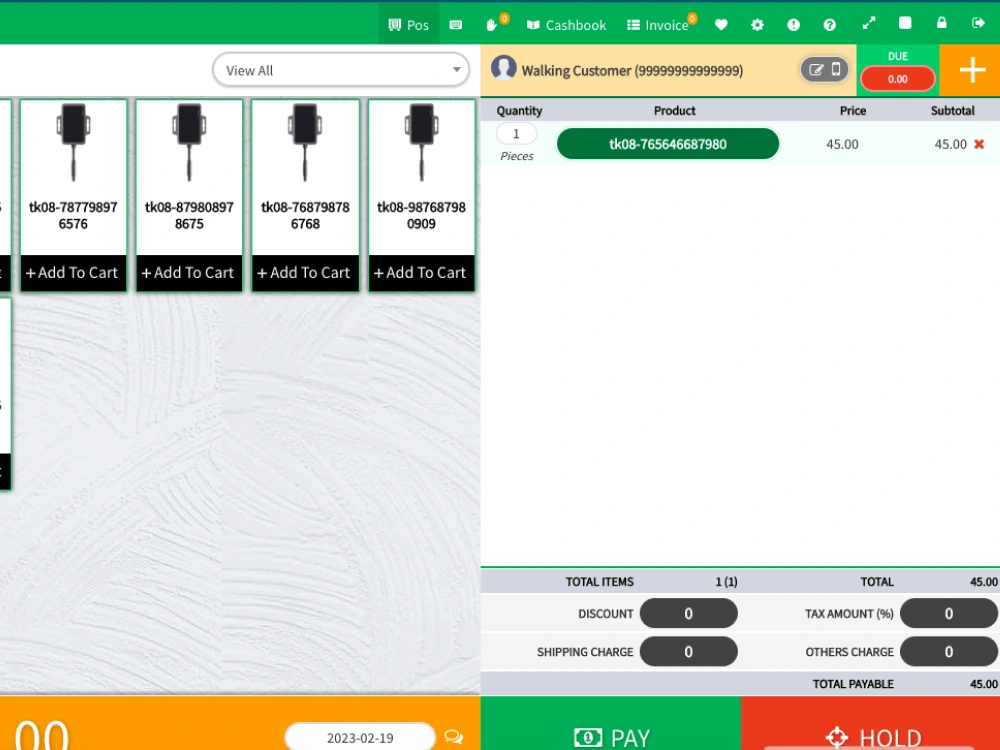Edit customer with the pencil icon
This screenshot has width=1000, height=750.
(x=816, y=70)
